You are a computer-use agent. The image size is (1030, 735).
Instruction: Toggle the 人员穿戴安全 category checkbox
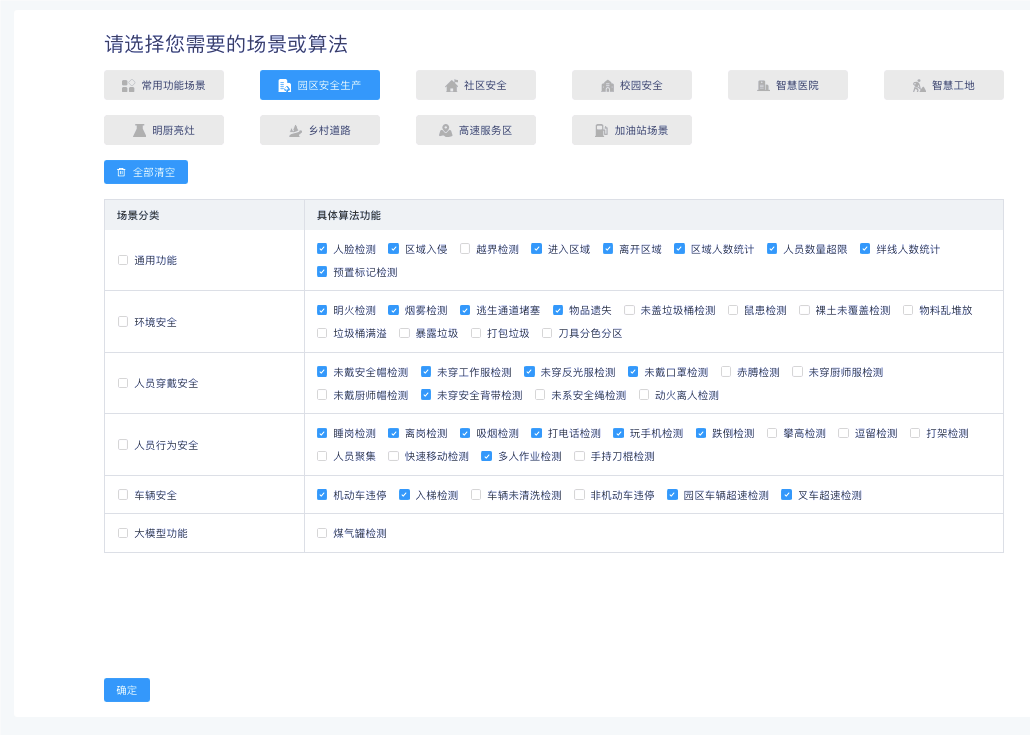tap(123, 383)
